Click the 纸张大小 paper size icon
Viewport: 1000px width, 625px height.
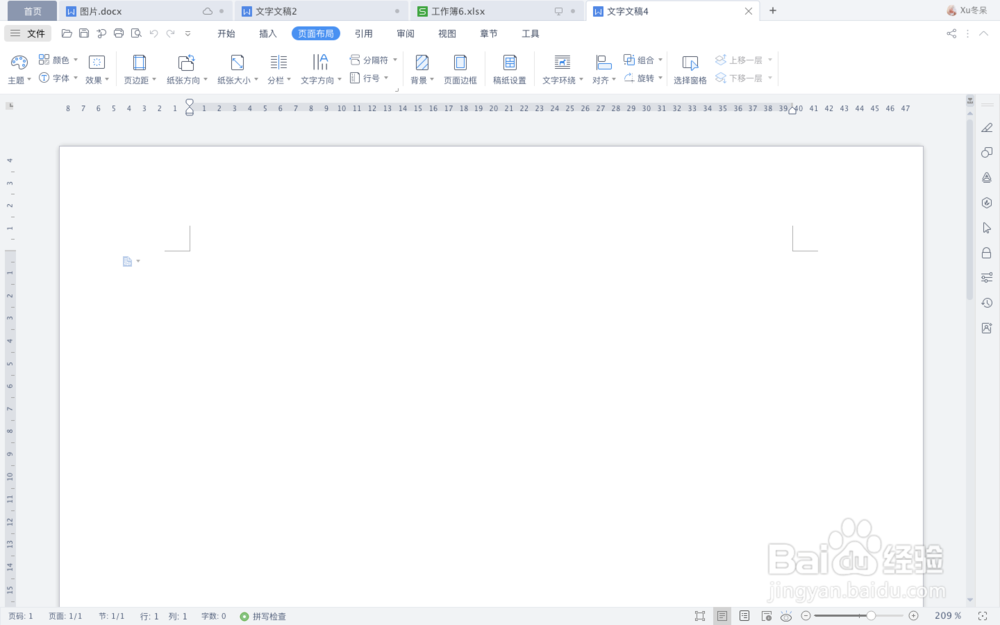coord(237,62)
